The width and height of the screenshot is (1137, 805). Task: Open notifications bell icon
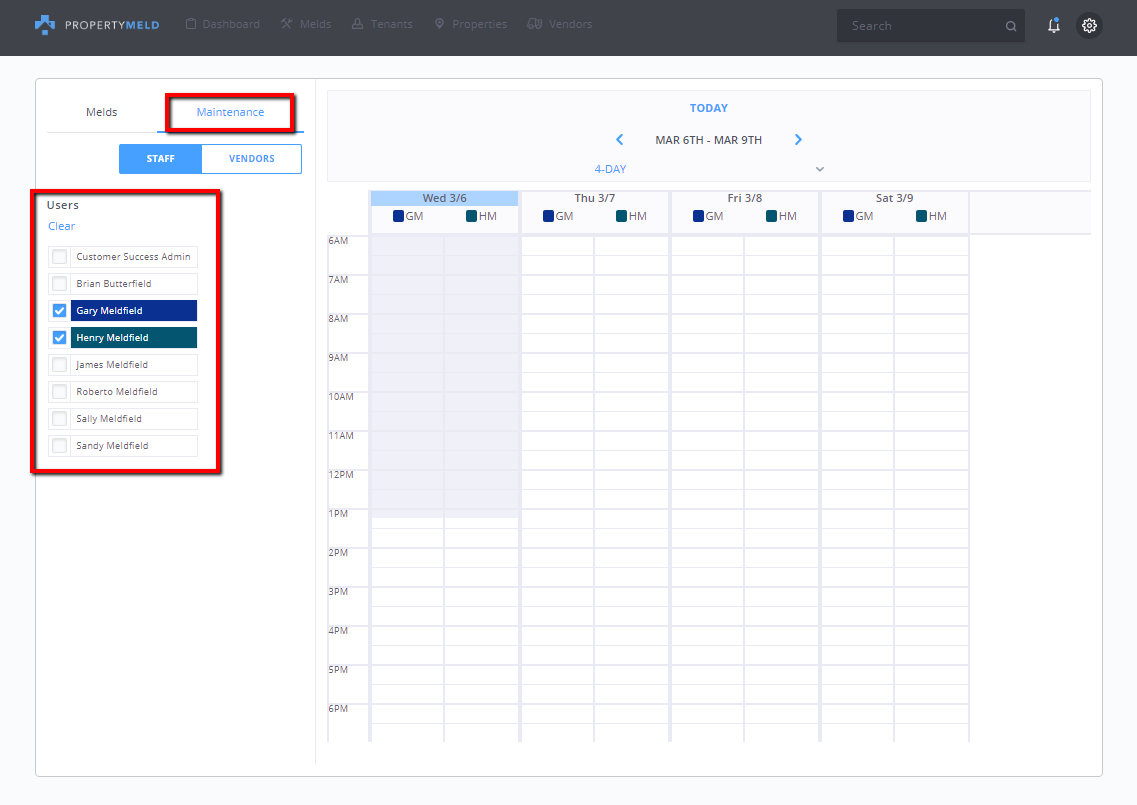[1053, 26]
